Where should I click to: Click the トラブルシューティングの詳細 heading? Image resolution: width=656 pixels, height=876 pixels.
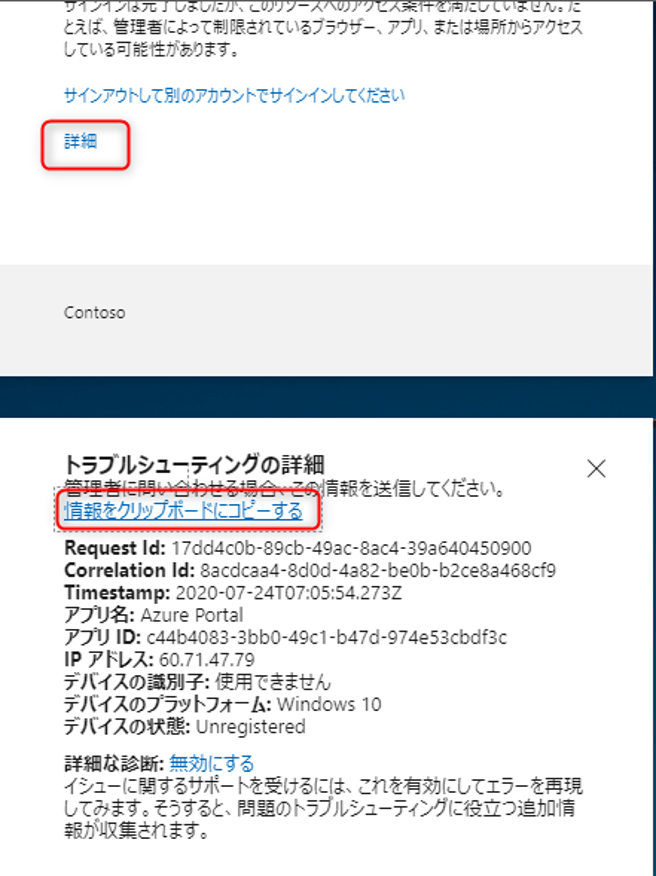194,465
